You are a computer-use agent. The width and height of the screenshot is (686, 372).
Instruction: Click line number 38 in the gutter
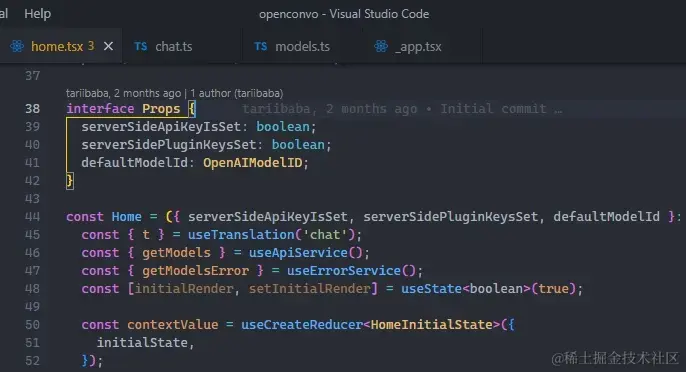point(32,109)
